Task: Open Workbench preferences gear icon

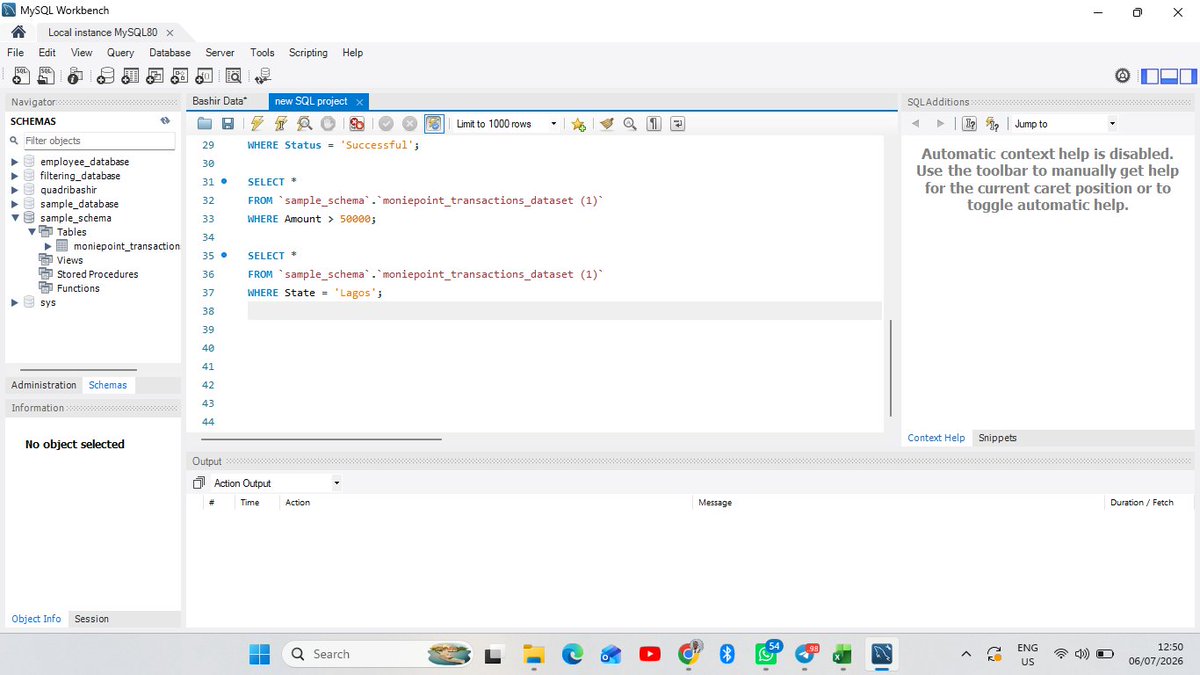Action: coord(1123,76)
